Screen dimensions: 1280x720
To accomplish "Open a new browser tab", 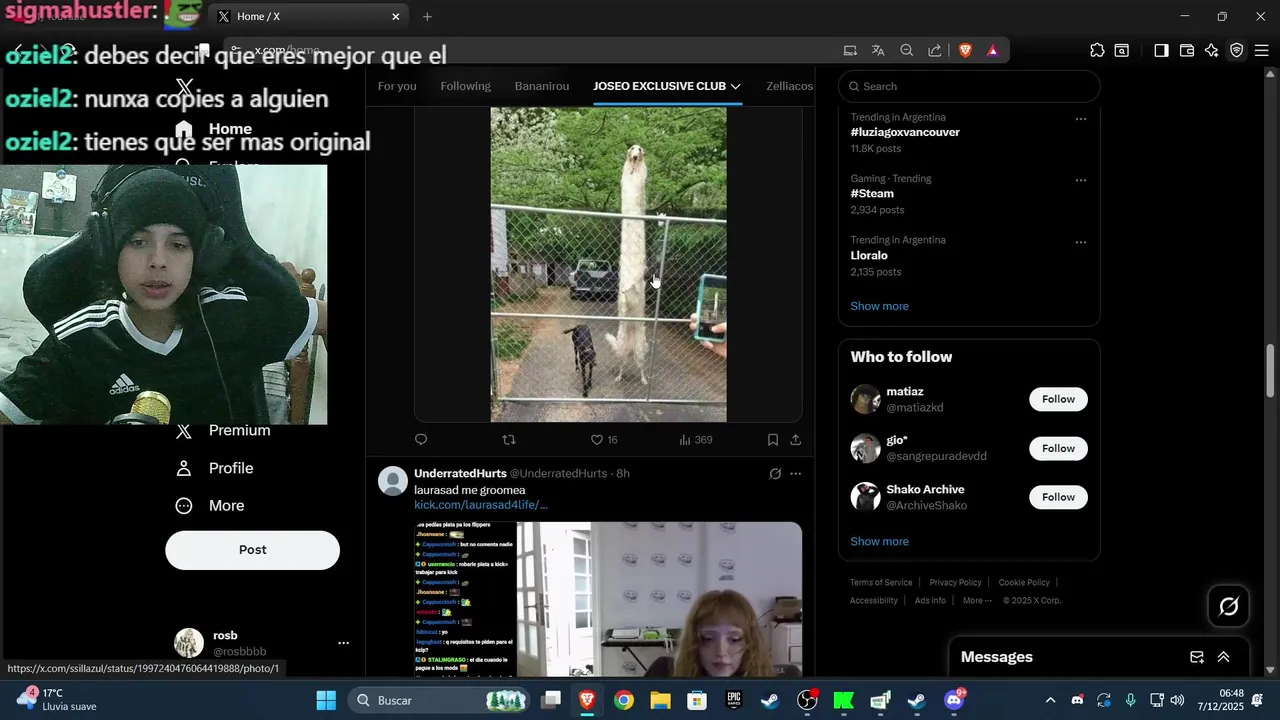I will [x=427, y=16].
